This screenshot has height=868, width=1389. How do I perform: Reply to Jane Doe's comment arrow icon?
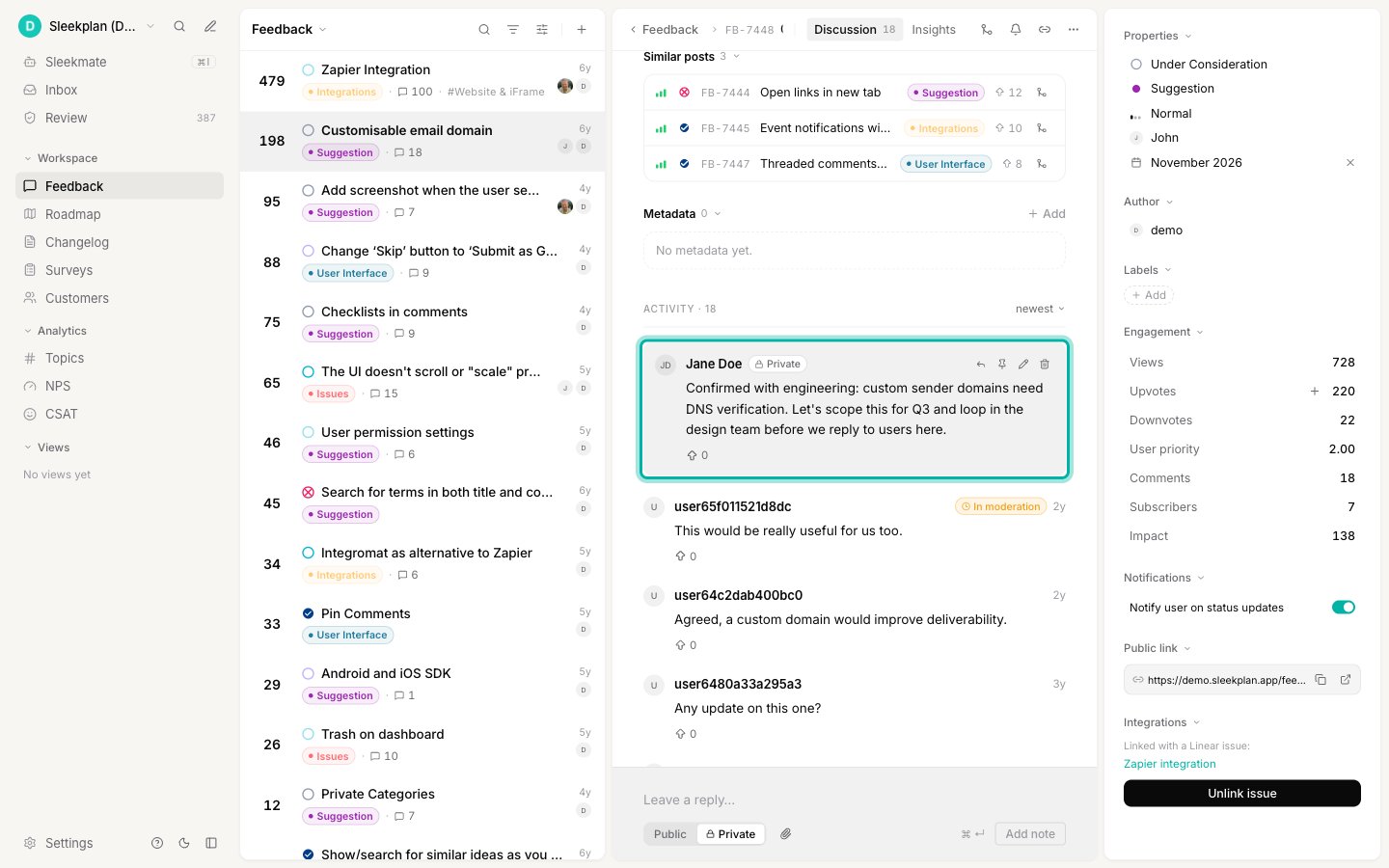tap(981, 365)
